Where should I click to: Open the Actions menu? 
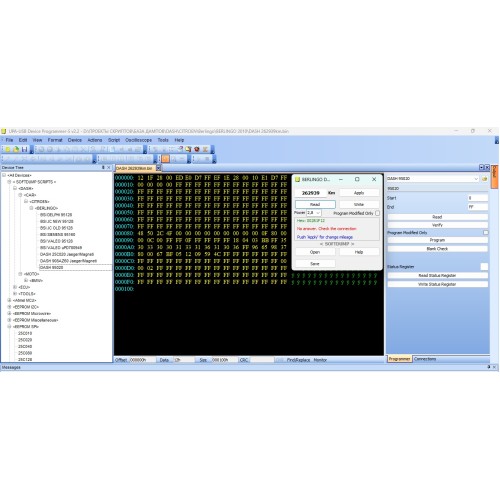tap(95, 140)
